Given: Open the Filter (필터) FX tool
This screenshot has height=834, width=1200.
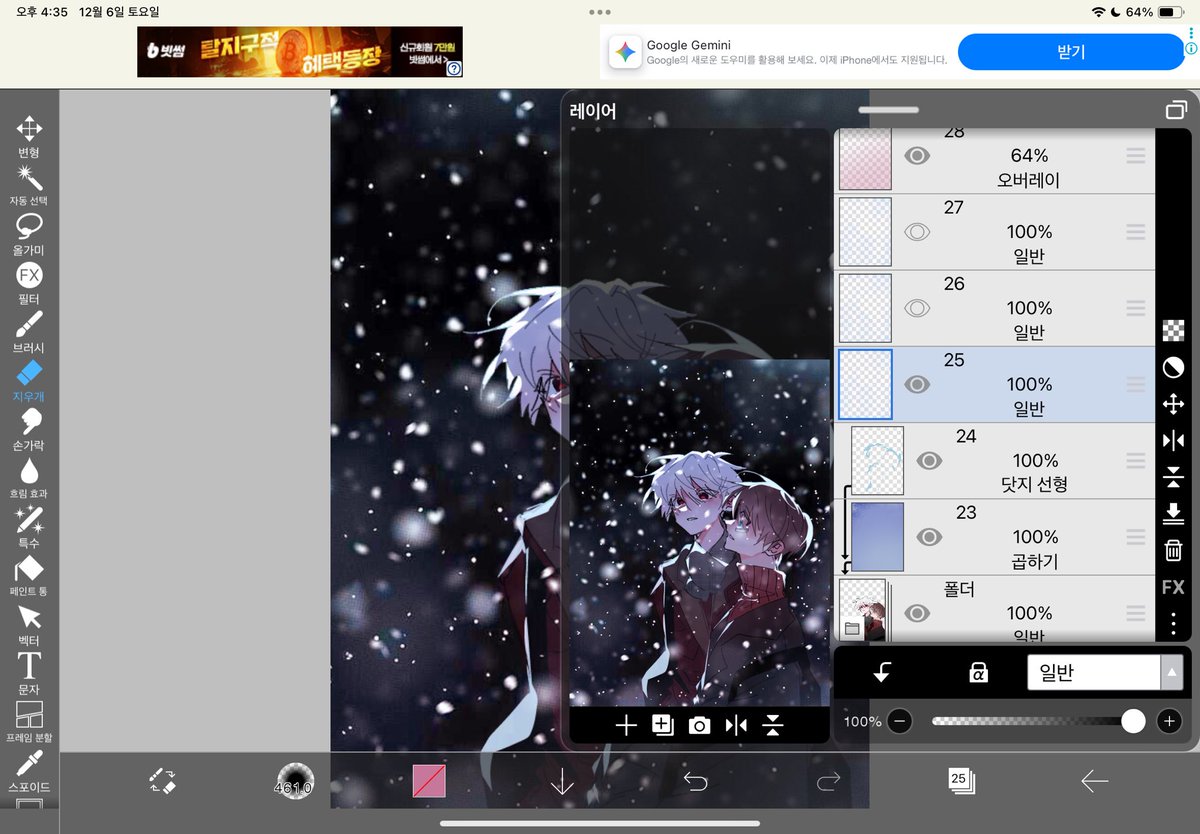Looking at the screenshot, I should pos(29,283).
